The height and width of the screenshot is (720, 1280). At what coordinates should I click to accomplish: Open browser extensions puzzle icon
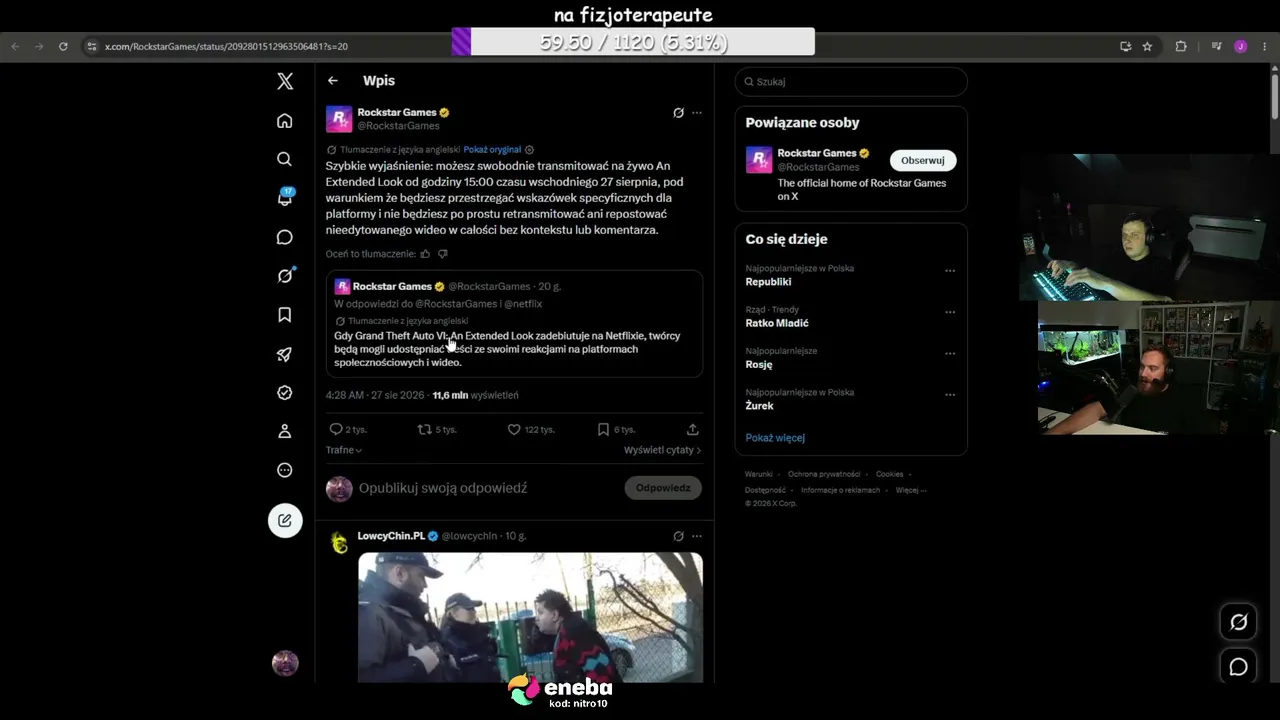point(1181,46)
